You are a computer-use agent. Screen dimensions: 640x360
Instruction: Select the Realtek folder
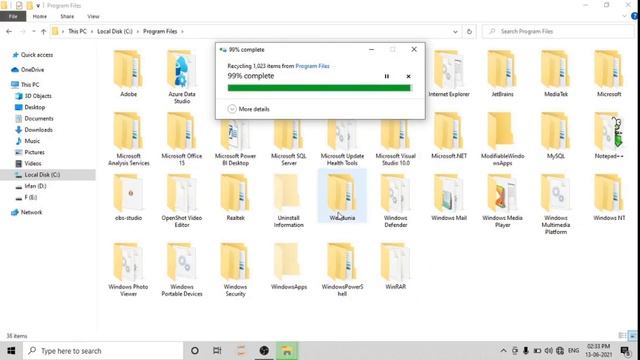tap(235, 198)
